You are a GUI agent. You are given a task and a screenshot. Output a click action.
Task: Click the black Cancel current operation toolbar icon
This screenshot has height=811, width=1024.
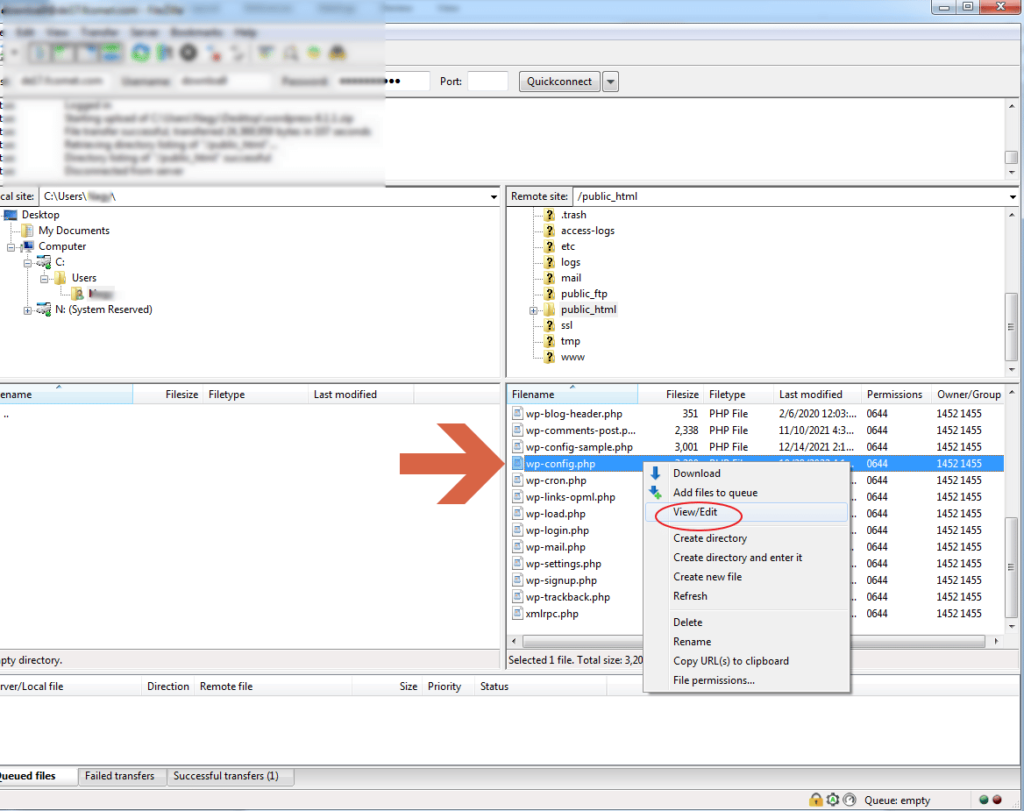(x=189, y=52)
